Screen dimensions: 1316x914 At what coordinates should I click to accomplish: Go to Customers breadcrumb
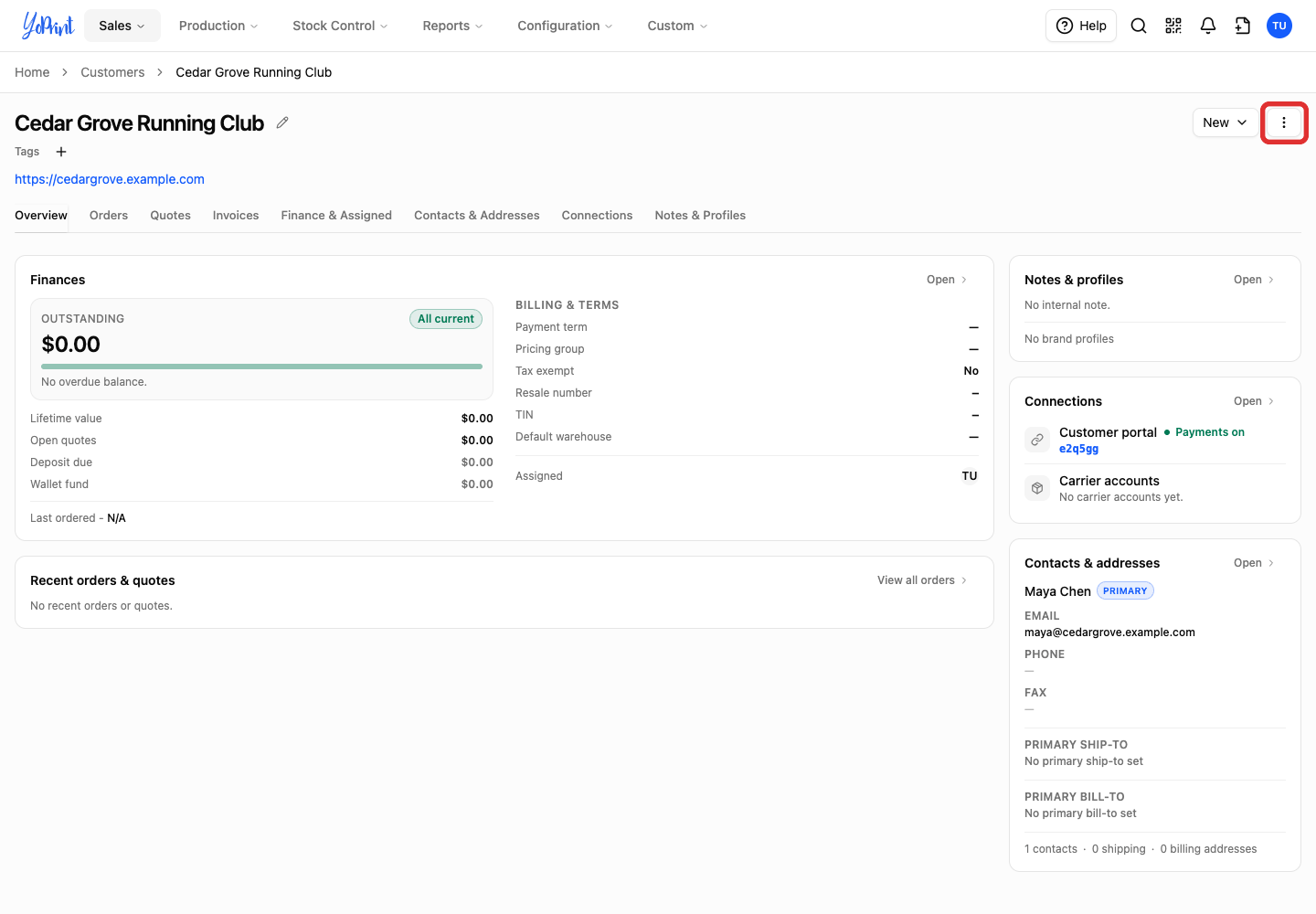(x=112, y=72)
